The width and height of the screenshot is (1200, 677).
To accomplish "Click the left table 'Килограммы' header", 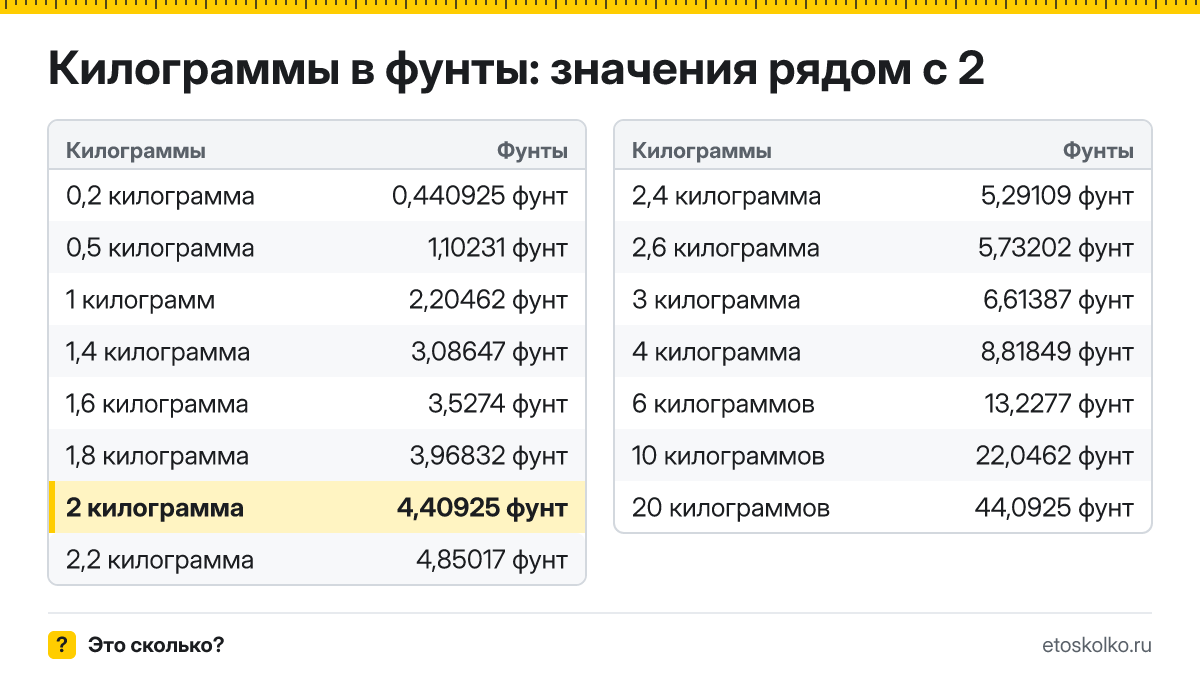I will (136, 151).
